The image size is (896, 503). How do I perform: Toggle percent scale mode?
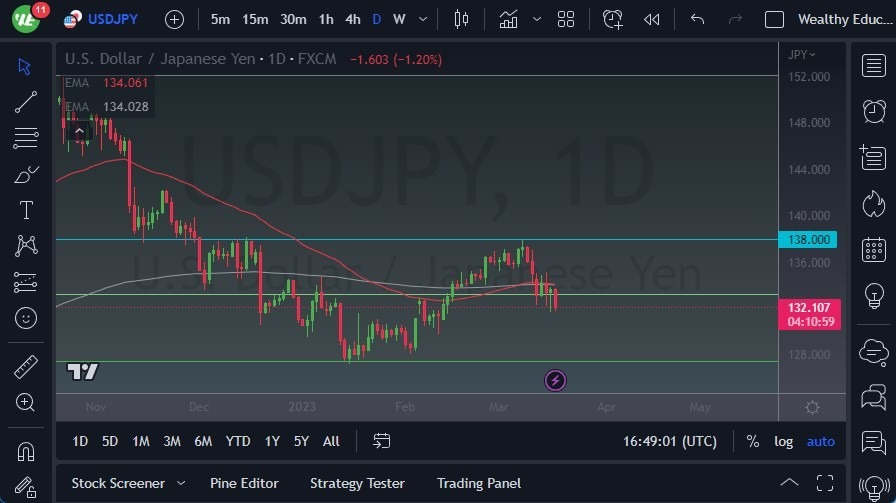(753, 441)
